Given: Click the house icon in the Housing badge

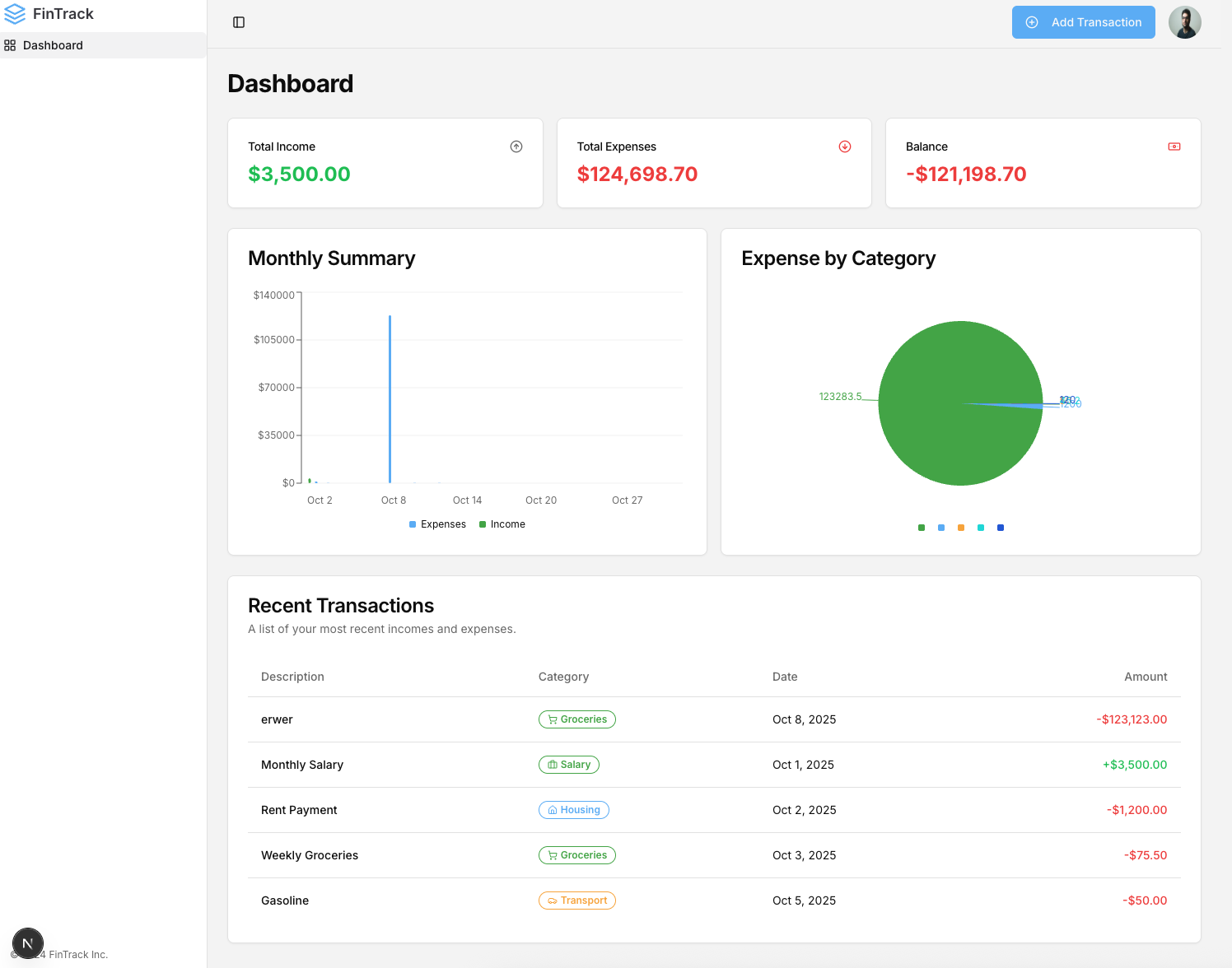Looking at the screenshot, I should click(552, 810).
